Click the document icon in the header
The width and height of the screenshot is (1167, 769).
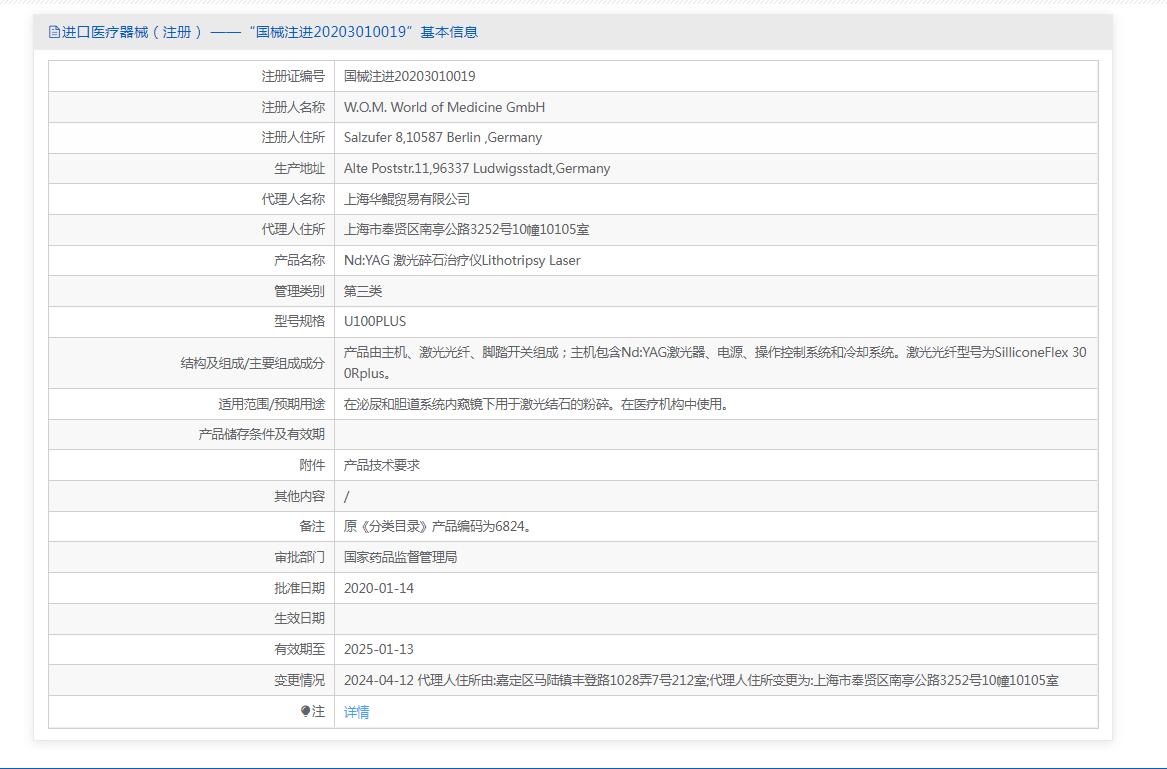54,32
